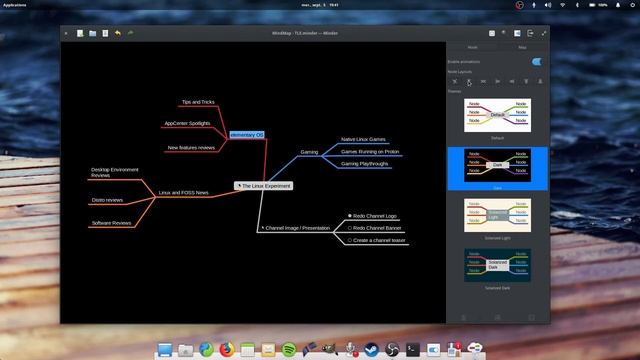Launch Firefox from the dock

pos(227,350)
